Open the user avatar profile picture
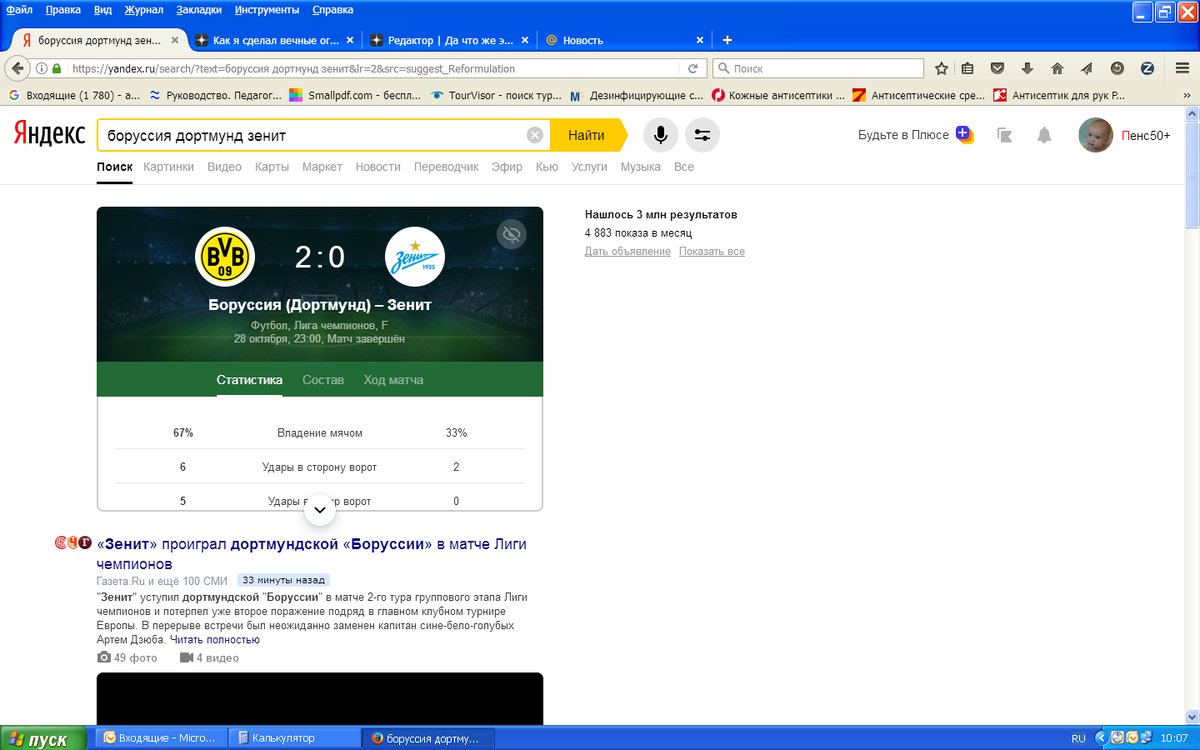Viewport: 1200px width, 750px height. click(1096, 135)
